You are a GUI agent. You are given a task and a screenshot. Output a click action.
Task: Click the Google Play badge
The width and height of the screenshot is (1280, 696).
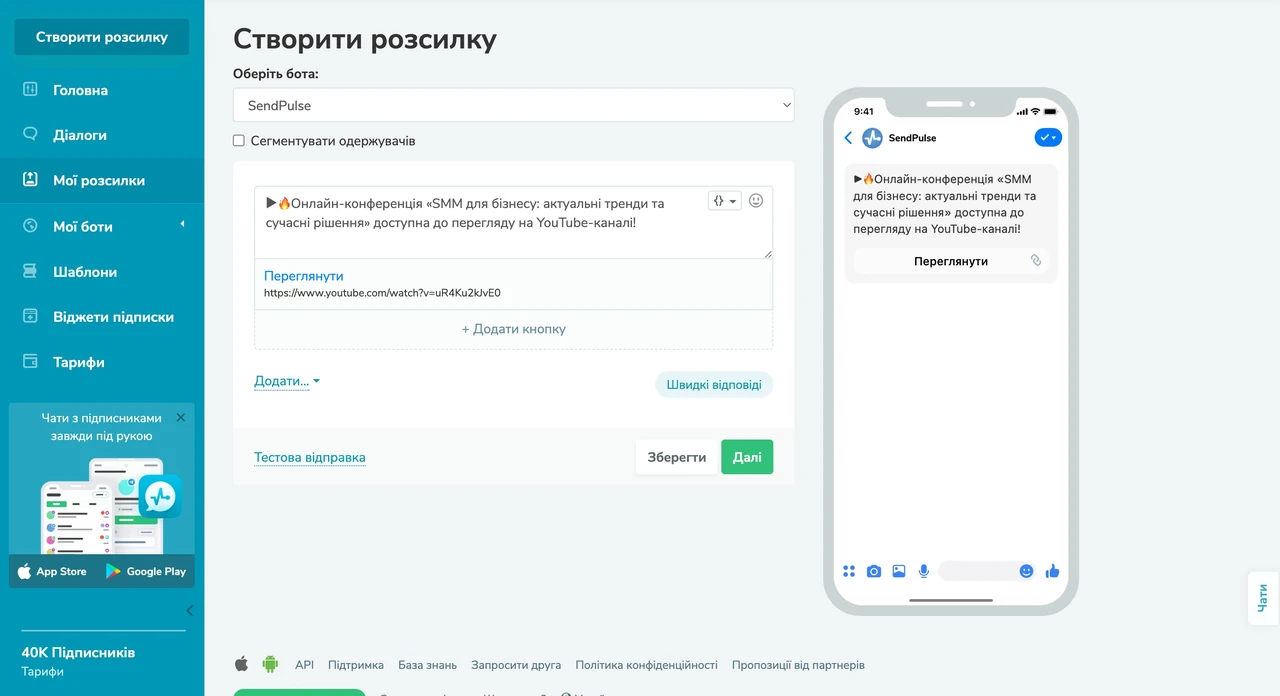pos(147,571)
